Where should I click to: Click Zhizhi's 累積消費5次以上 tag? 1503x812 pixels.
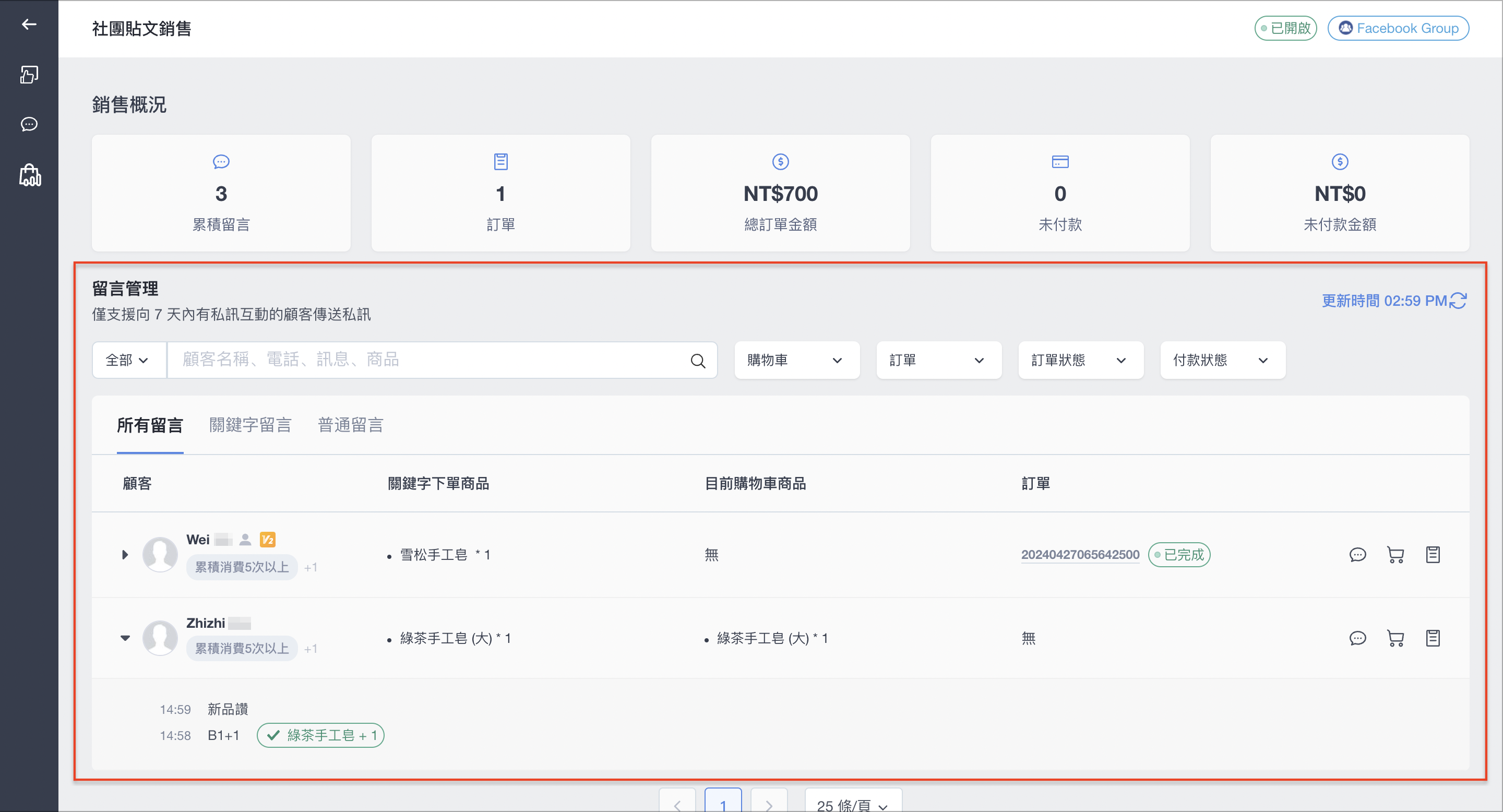pos(242,648)
